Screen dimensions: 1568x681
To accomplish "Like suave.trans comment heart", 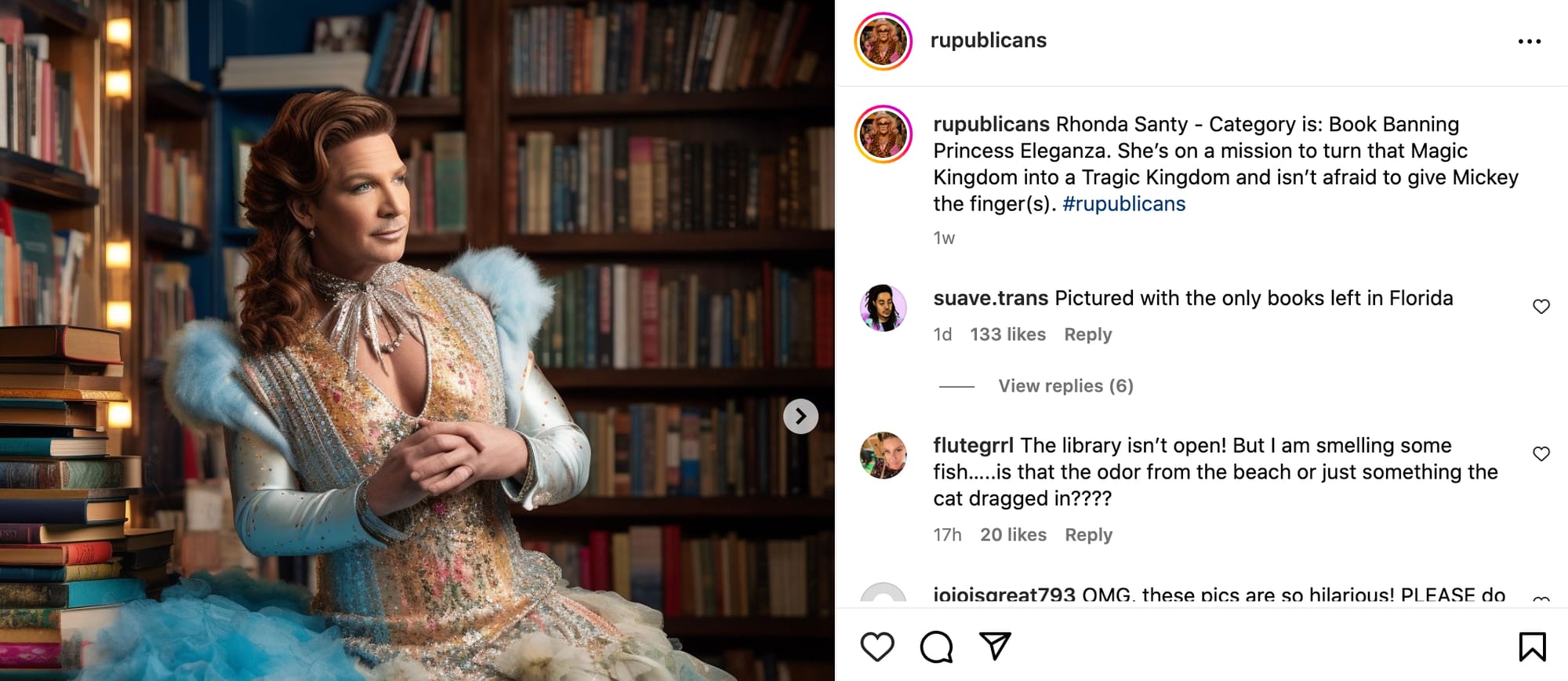I will [x=1541, y=307].
